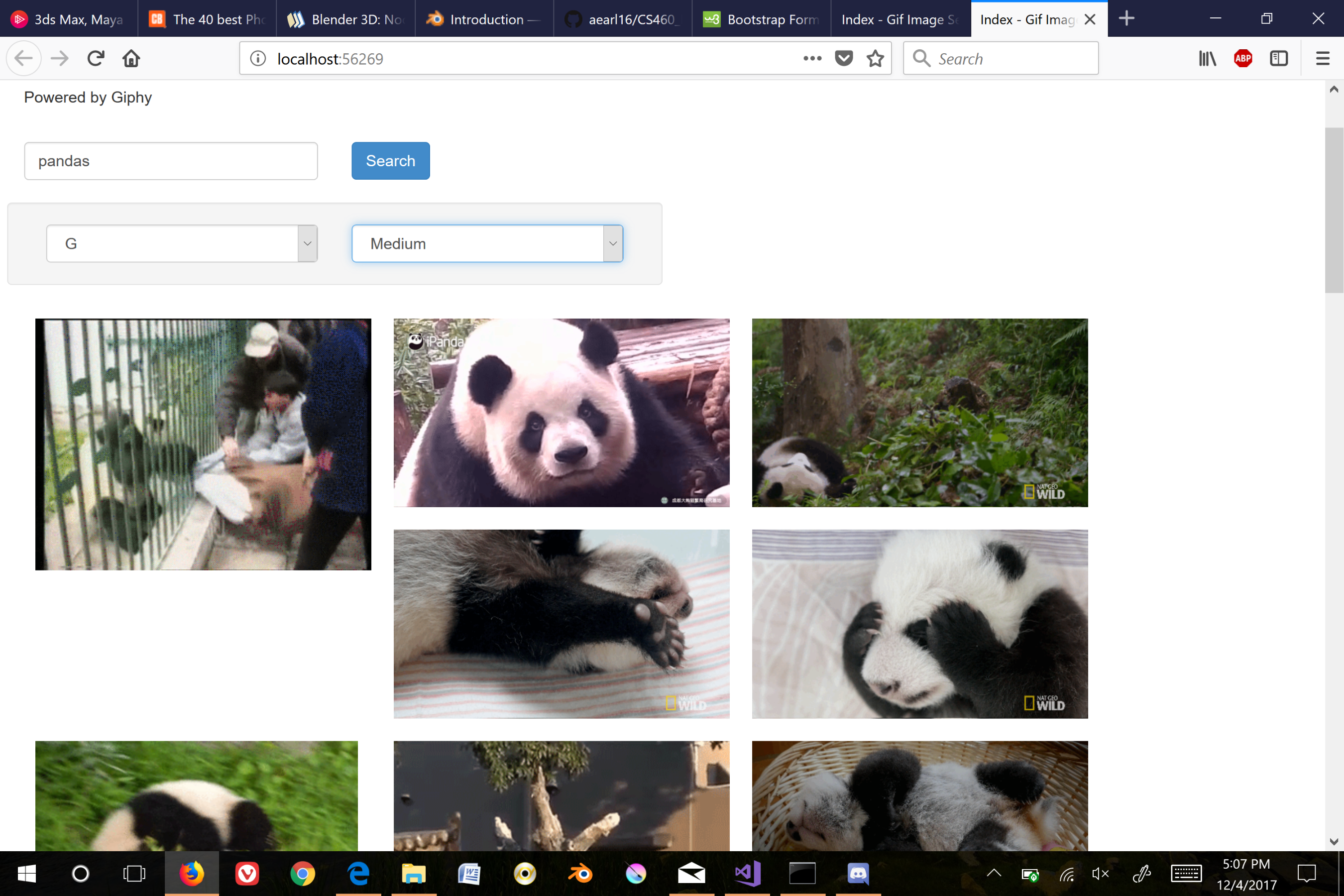
Task: Save page to Pocket
Action: point(843,58)
